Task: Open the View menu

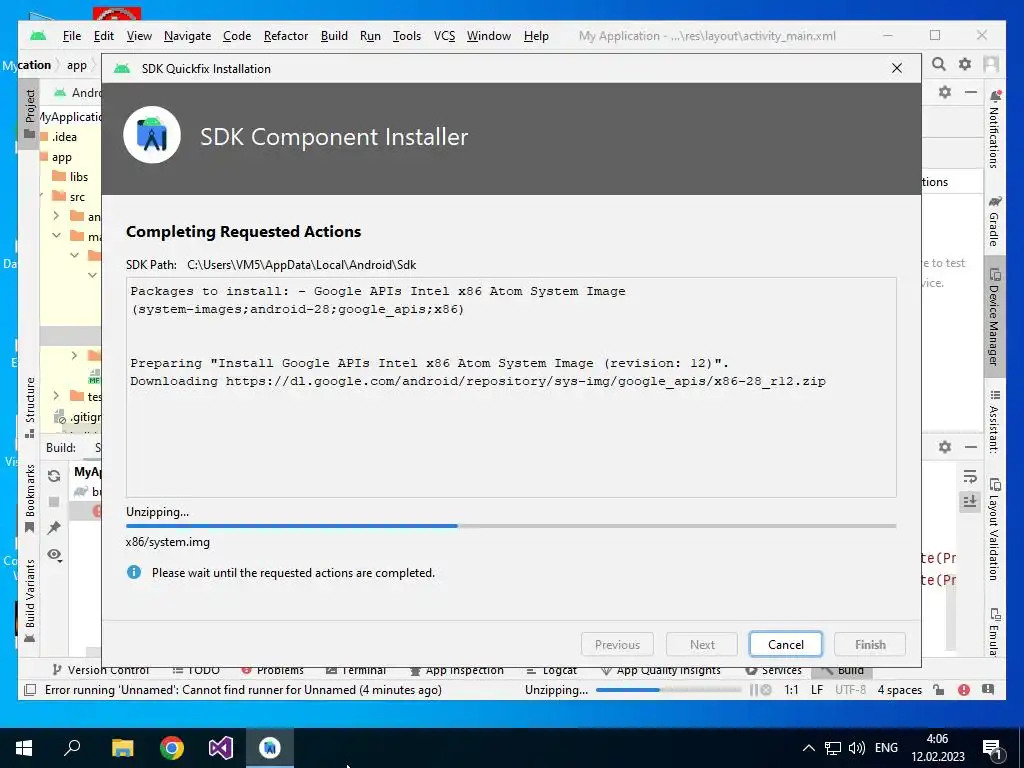Action: [x=139, y=36]
